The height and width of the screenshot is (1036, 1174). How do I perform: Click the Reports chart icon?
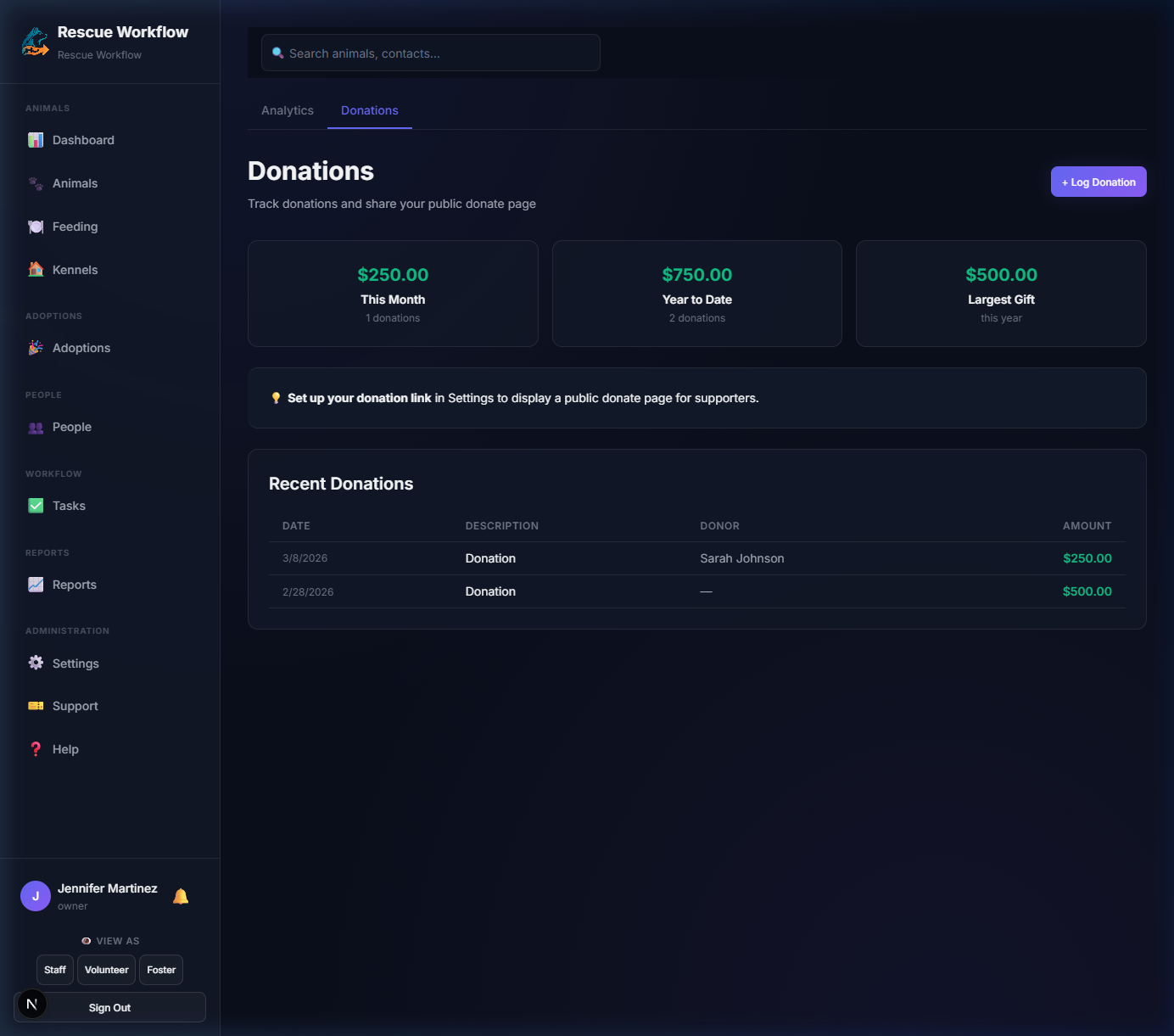pos(36,585)
